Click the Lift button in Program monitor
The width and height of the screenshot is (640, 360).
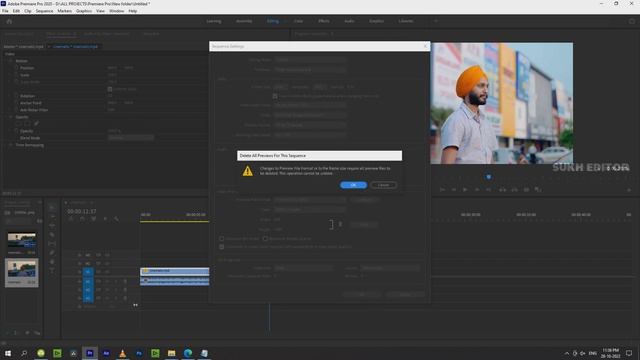point(502,190)
